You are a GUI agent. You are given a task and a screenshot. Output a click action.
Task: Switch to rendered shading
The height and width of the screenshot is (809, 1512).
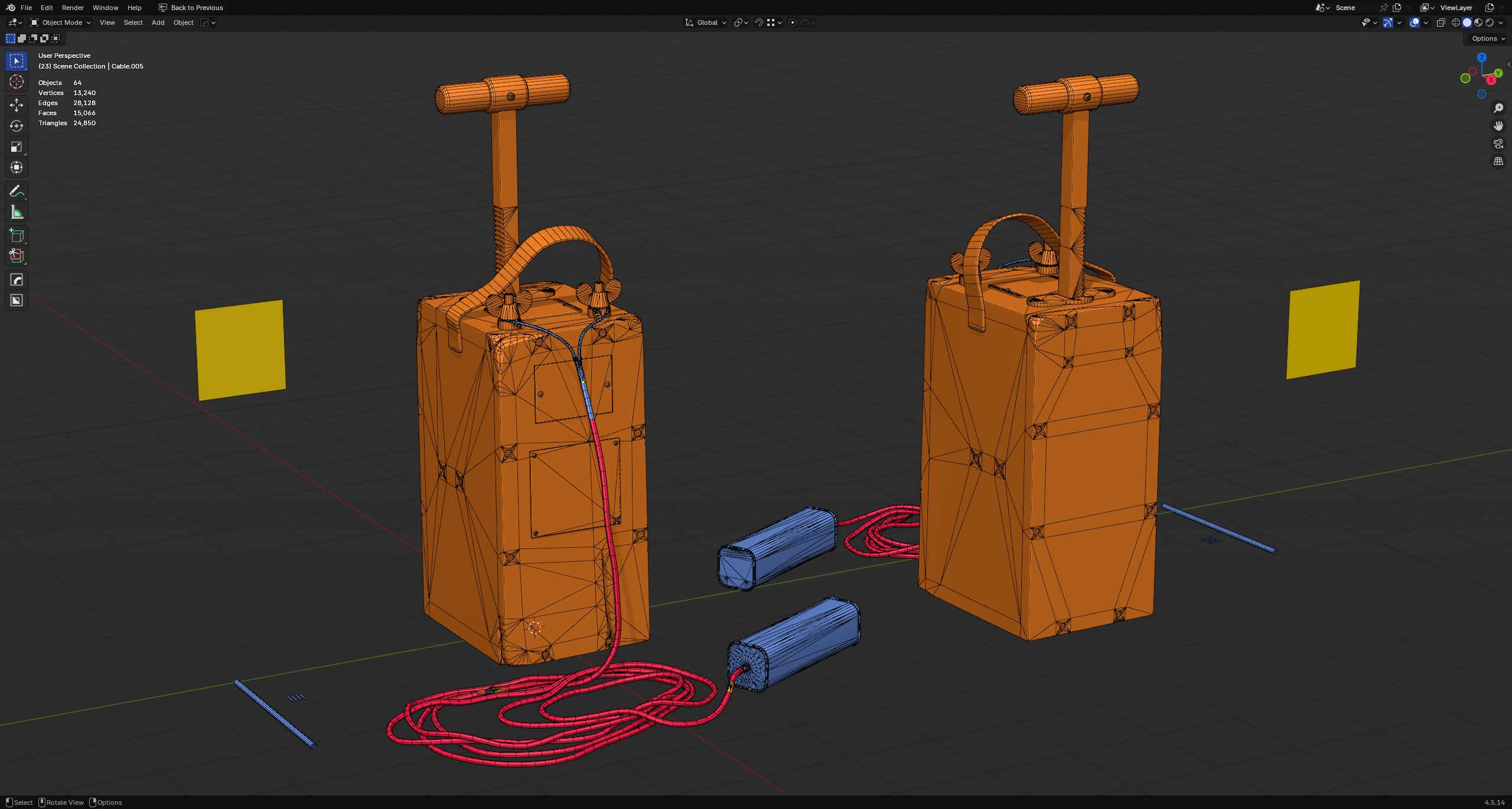(1489, 22)
